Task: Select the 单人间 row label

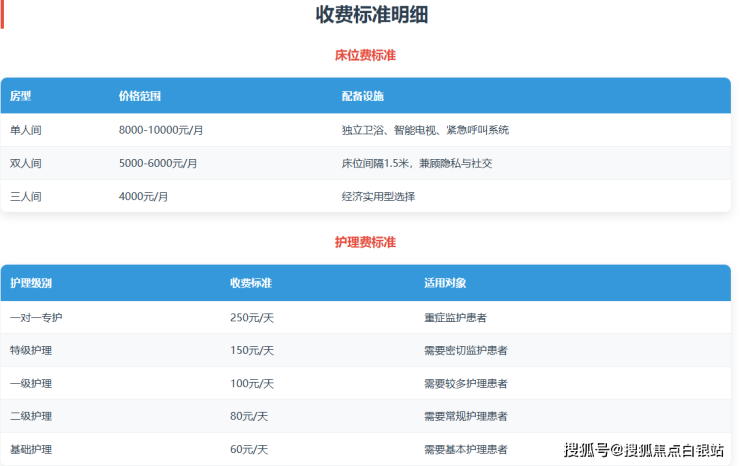Action: pos(26,130)
